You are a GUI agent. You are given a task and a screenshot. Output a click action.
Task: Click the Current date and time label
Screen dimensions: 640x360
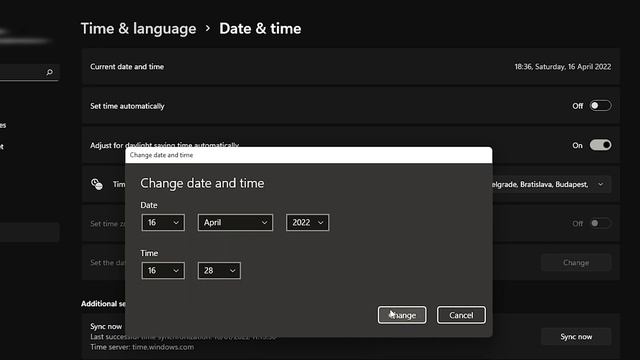tap(127, 67)
